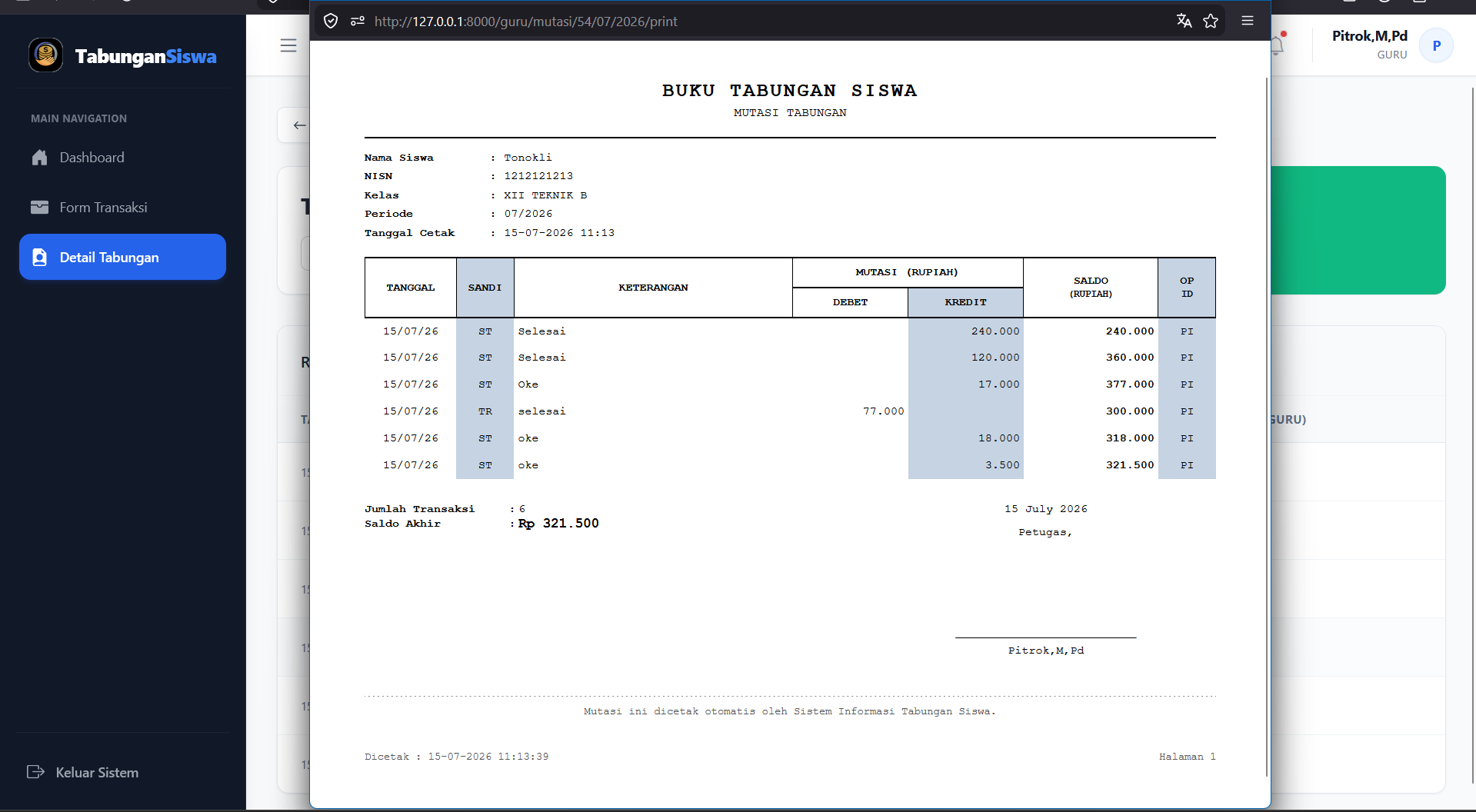The height and width of the screenshot is (812, 1476).
Task: Click the BUKU TABUNGAN SISWA heading
Action: point(790,91)
